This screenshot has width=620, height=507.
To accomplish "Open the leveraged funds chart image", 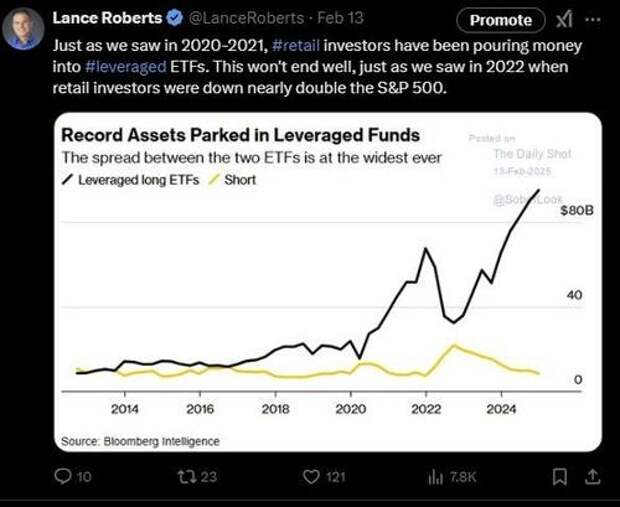I will click(x=328, y=282).
